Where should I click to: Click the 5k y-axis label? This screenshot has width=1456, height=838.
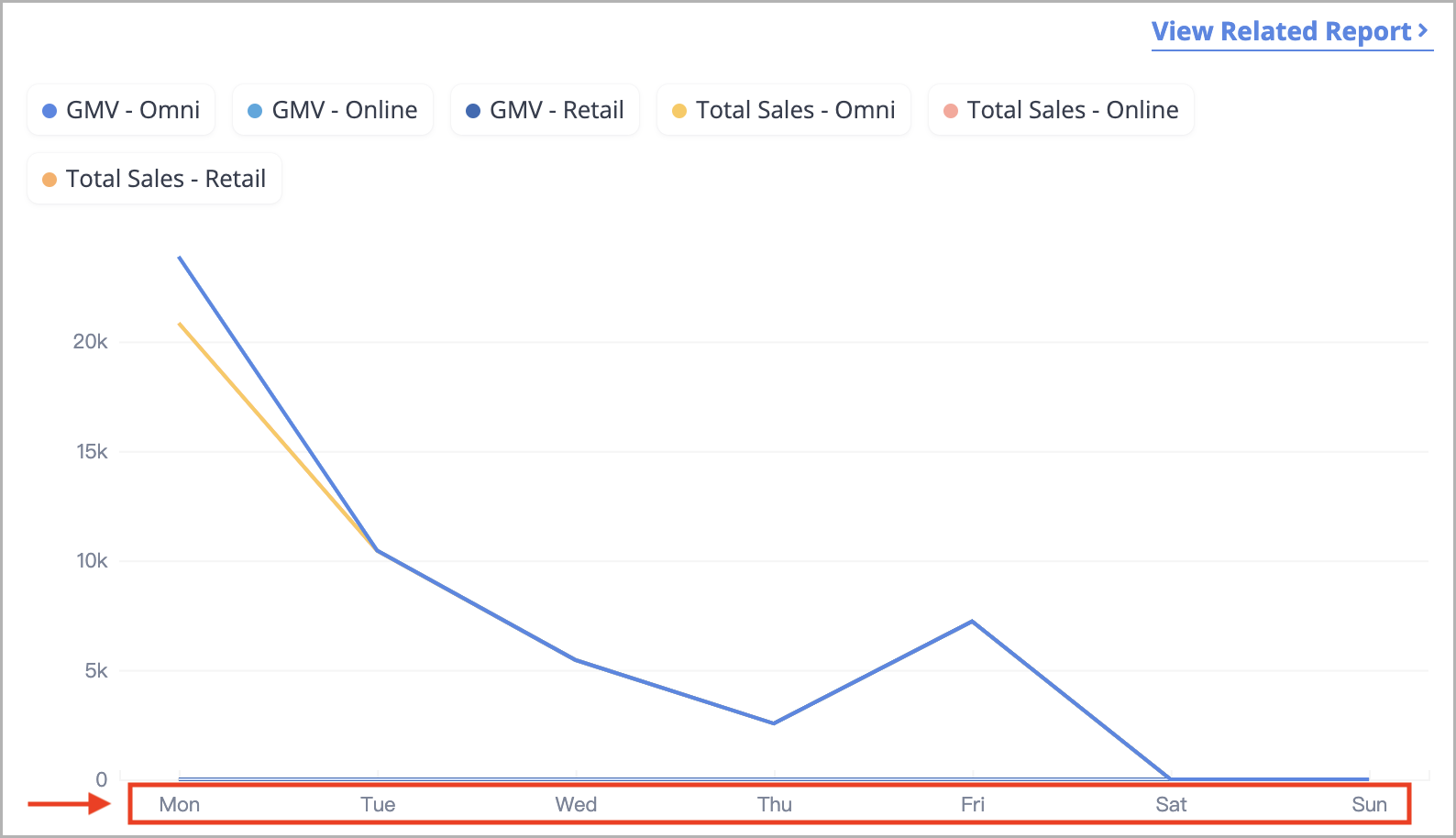click(96, 671)
